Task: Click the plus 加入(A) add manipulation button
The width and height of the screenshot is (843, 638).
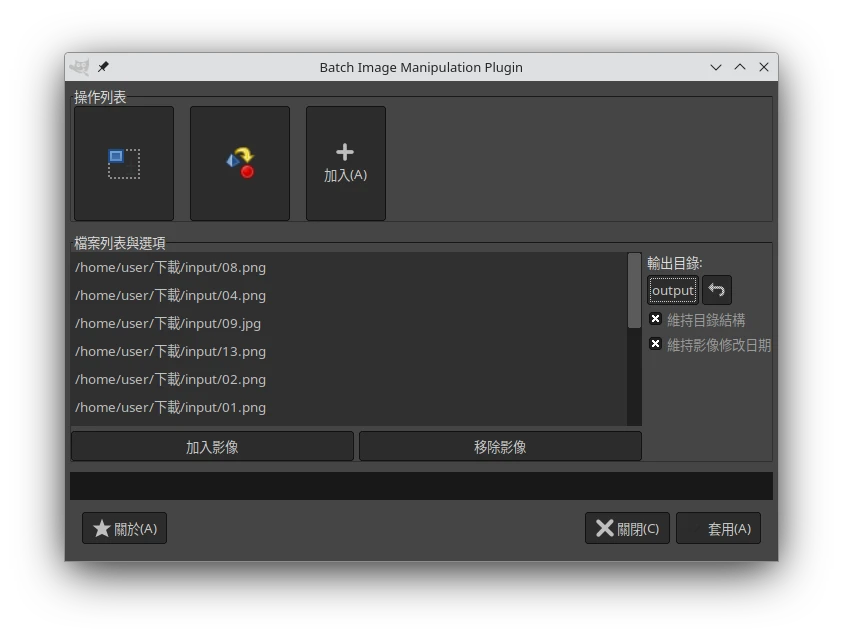Action: 345,163
